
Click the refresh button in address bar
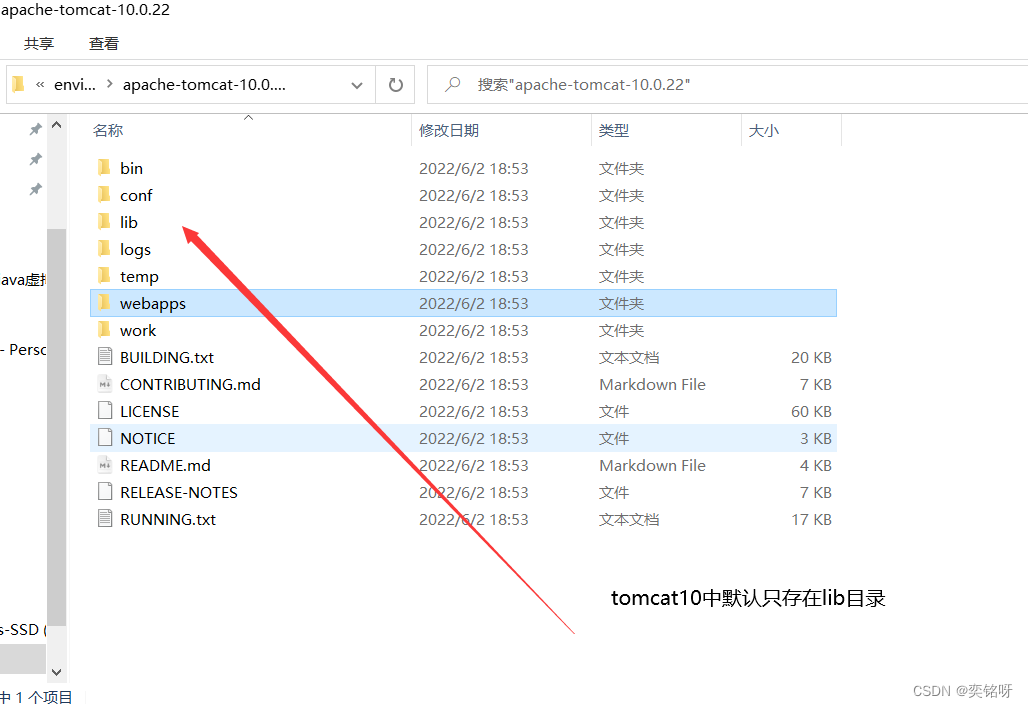pyautogui.click(x=395, y=85)
